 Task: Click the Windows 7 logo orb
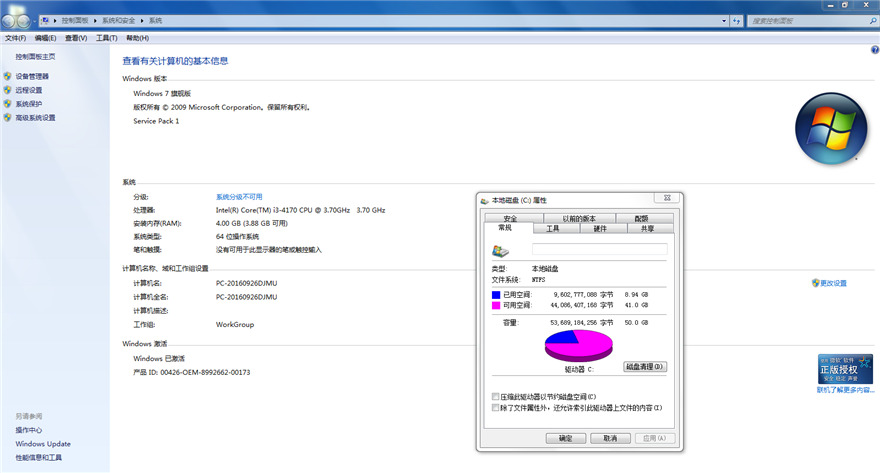click(x=831, y=128)
